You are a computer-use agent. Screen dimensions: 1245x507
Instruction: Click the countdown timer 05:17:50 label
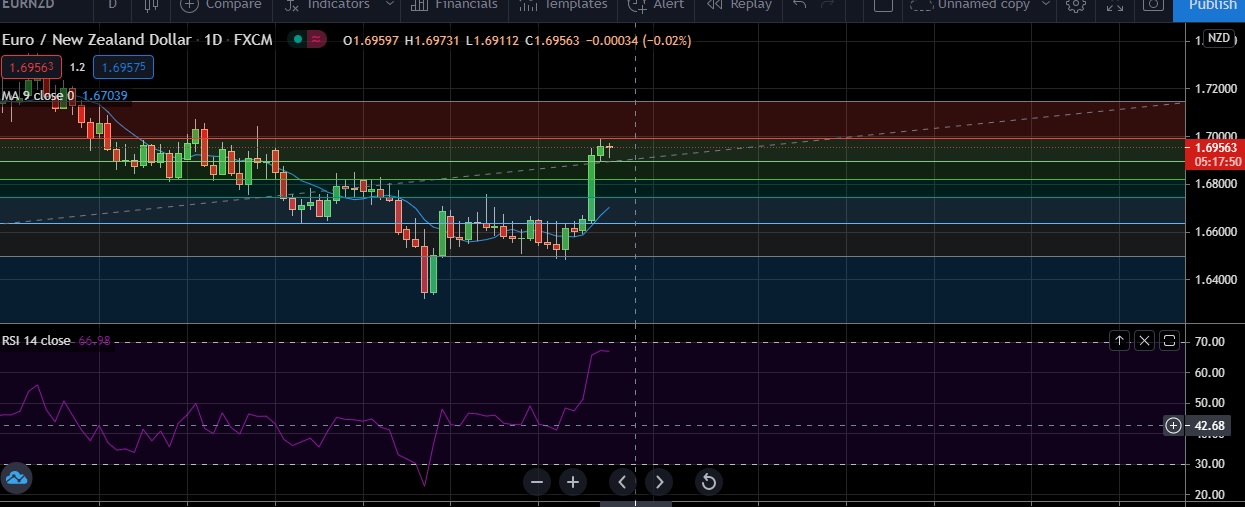[x=1217, y=161]
